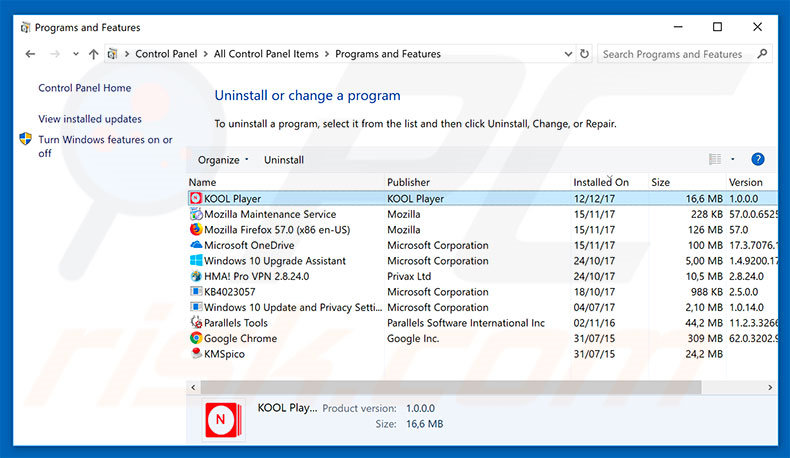Click the change view icon
The width and height of the screenshot is (790, 458).
point(714,160)
